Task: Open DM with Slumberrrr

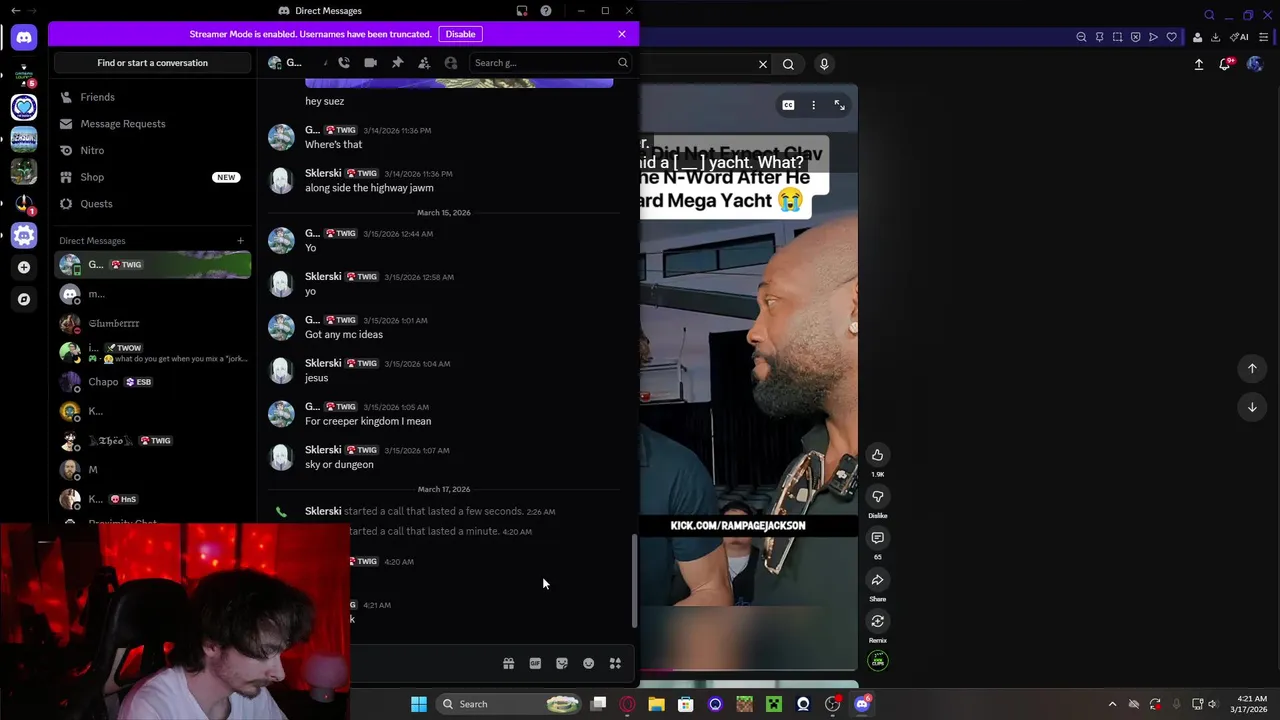Action: (152, 323)
